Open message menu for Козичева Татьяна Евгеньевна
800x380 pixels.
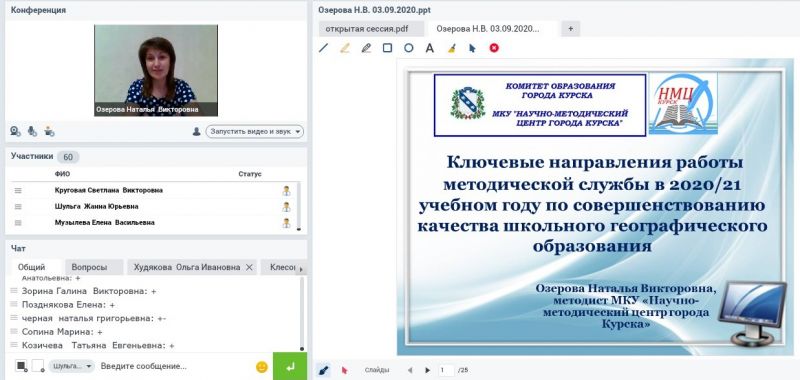click(14, 345)
